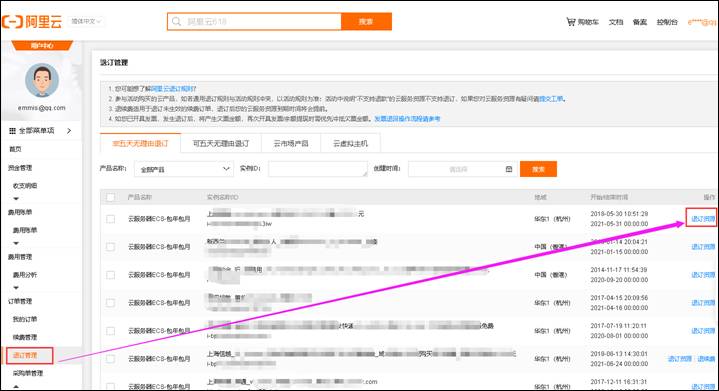
Task: Click 退订资源 for the 2017-07-19 row
Action: (x=703, y=331)
